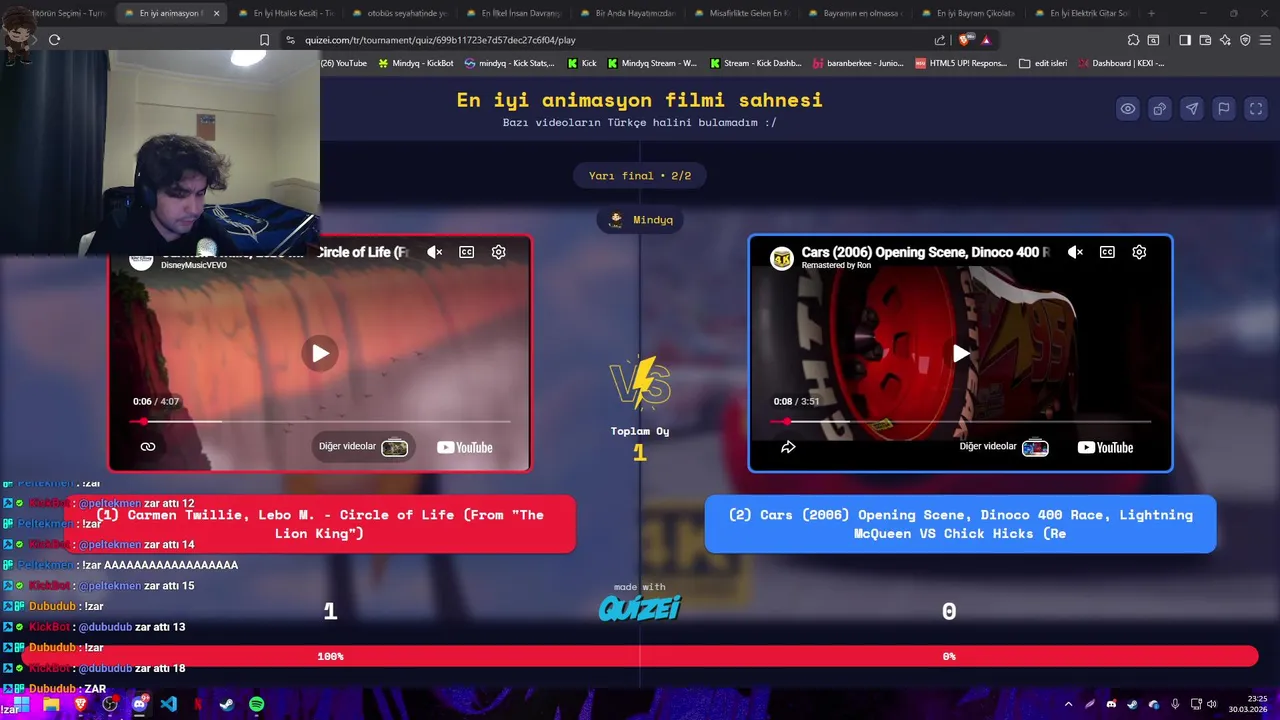Open YouTube logo on Circle of Life player

pyautogui.click(x=465, y=447)
